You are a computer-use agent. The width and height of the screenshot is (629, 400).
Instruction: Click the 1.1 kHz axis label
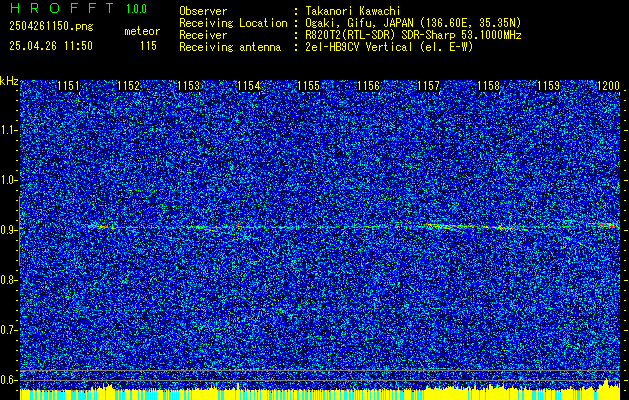pos(8,130)
